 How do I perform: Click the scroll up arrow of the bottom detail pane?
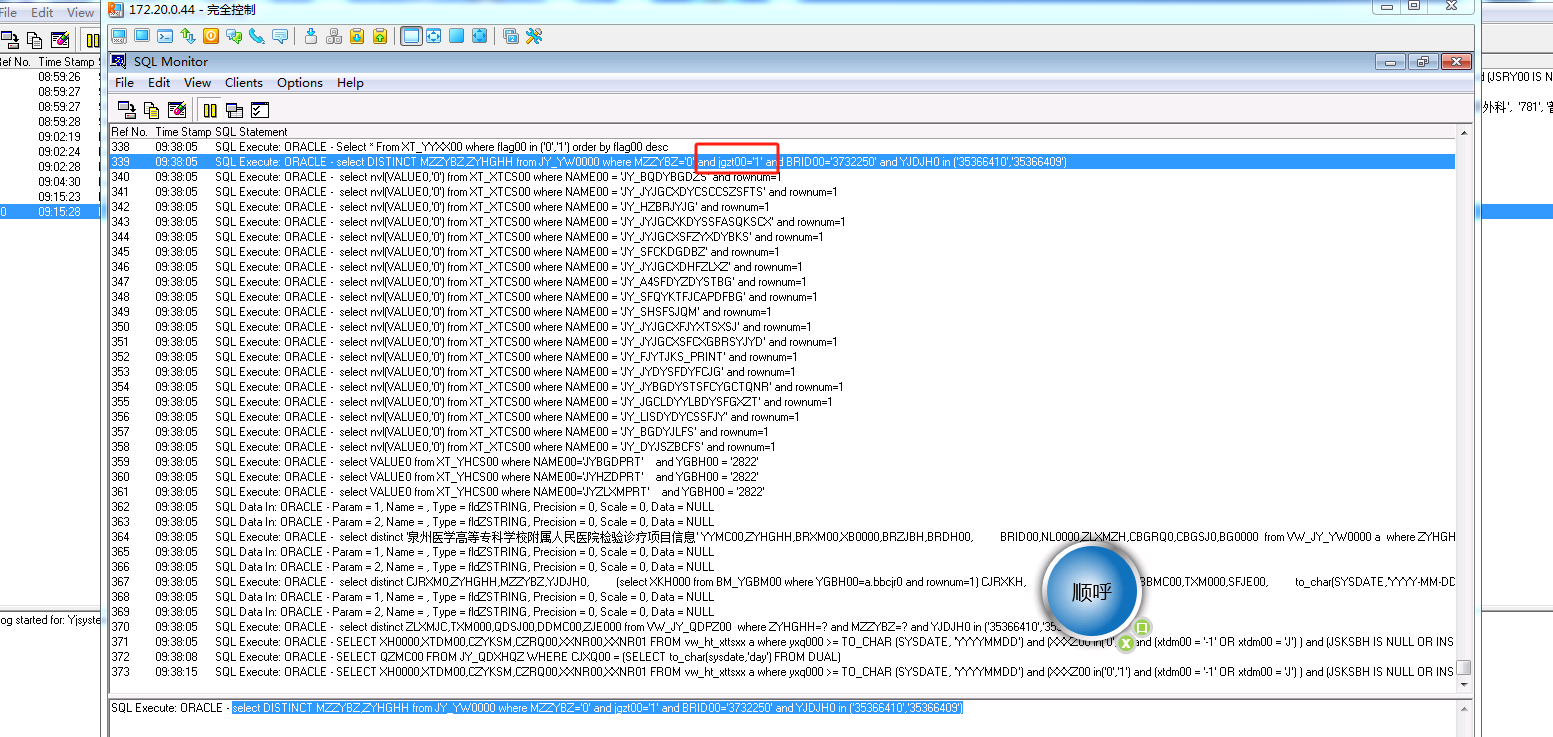1464,708
